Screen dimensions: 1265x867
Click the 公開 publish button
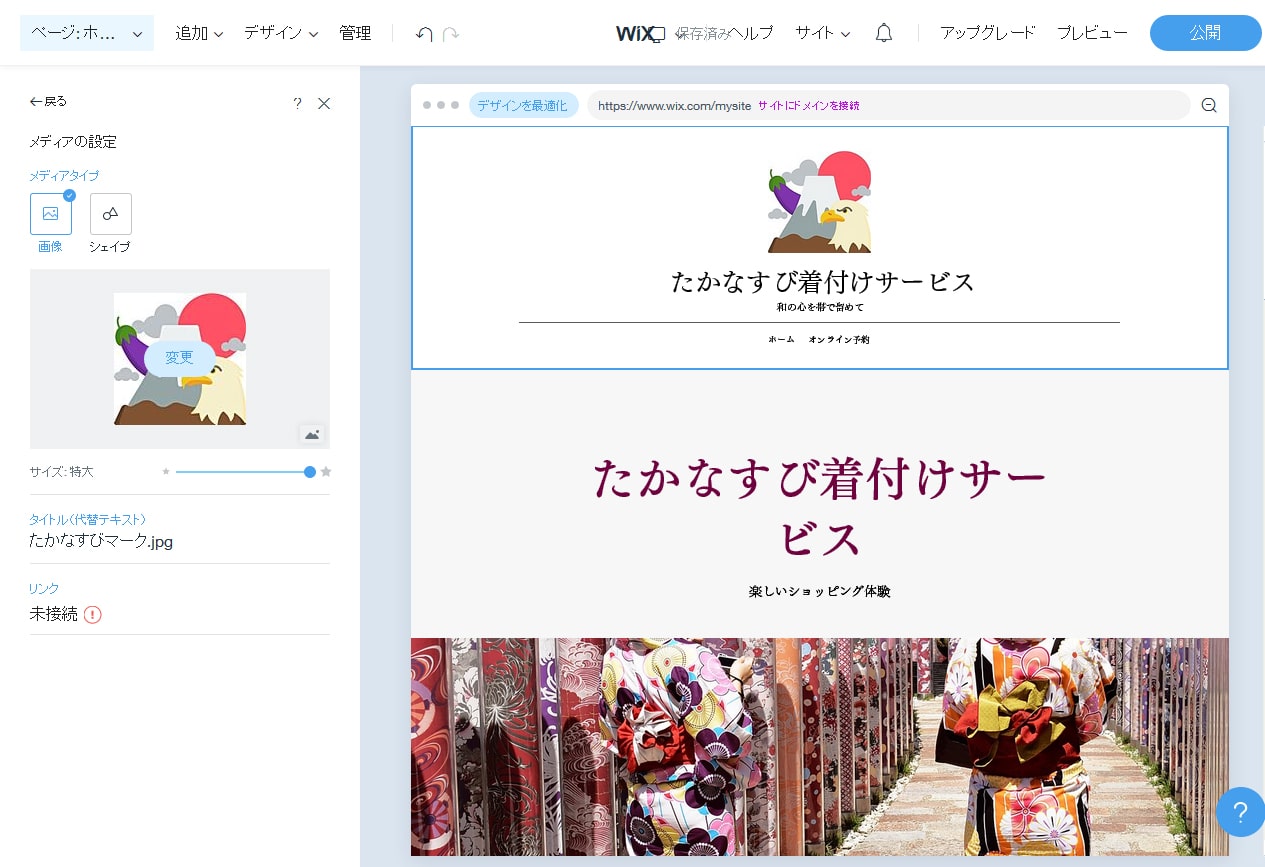pyautogui.click(x=1205, y=33)
